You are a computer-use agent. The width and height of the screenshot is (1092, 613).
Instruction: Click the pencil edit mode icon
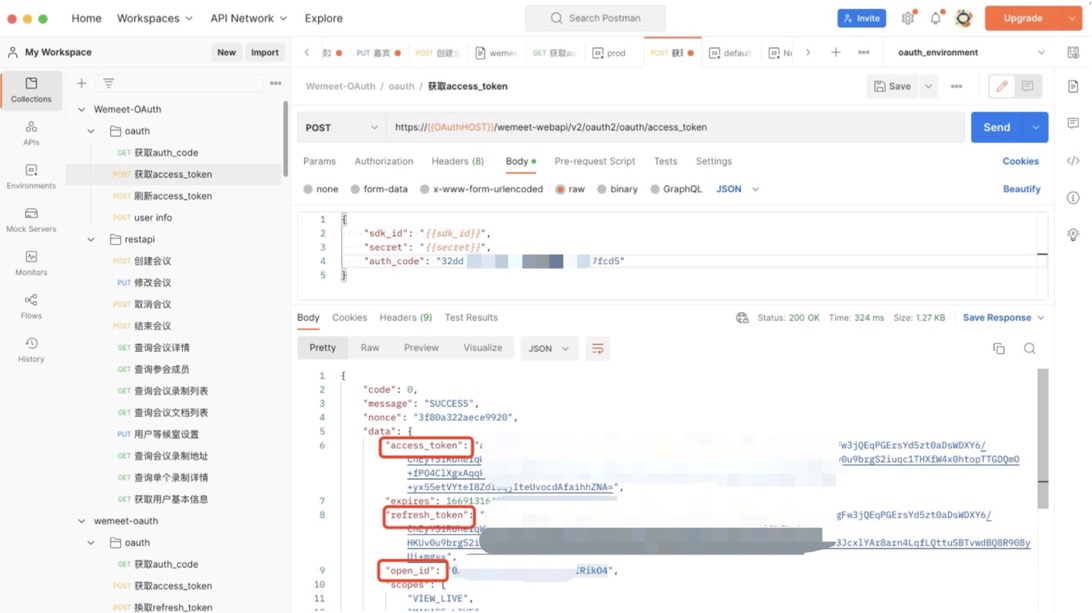1002,86
